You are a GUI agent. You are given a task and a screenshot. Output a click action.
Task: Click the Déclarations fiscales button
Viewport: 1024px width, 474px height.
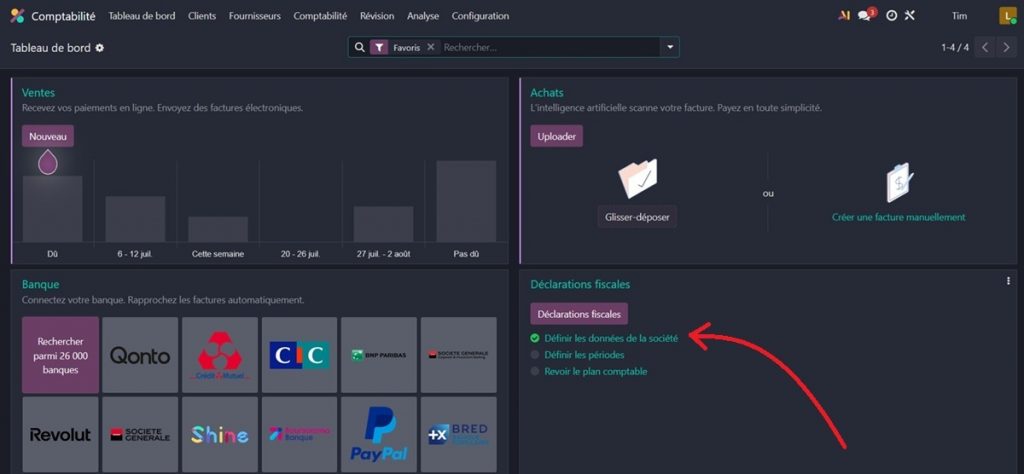(579, 313)
